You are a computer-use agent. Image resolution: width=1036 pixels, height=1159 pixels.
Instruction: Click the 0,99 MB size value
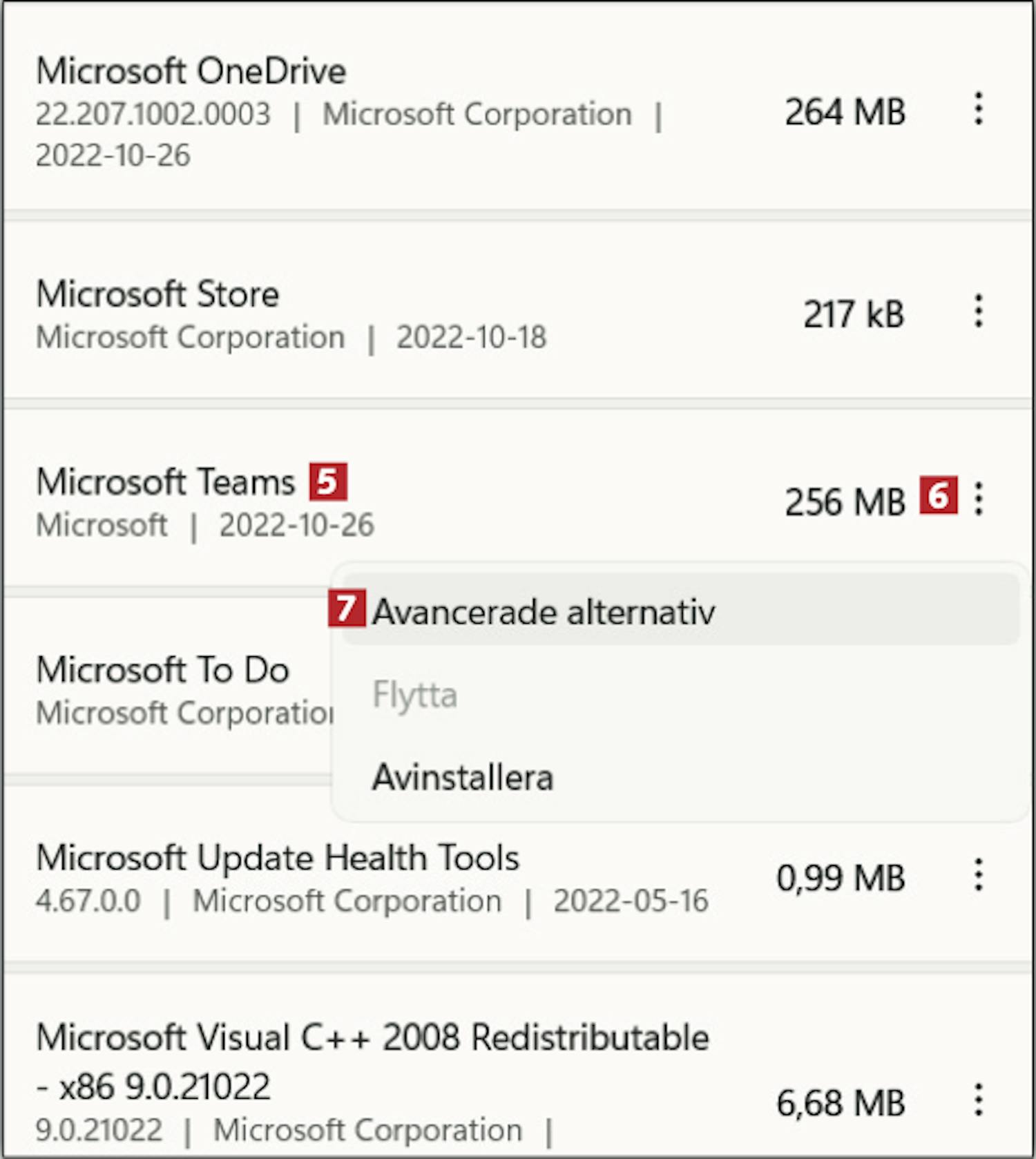(841, 879)
